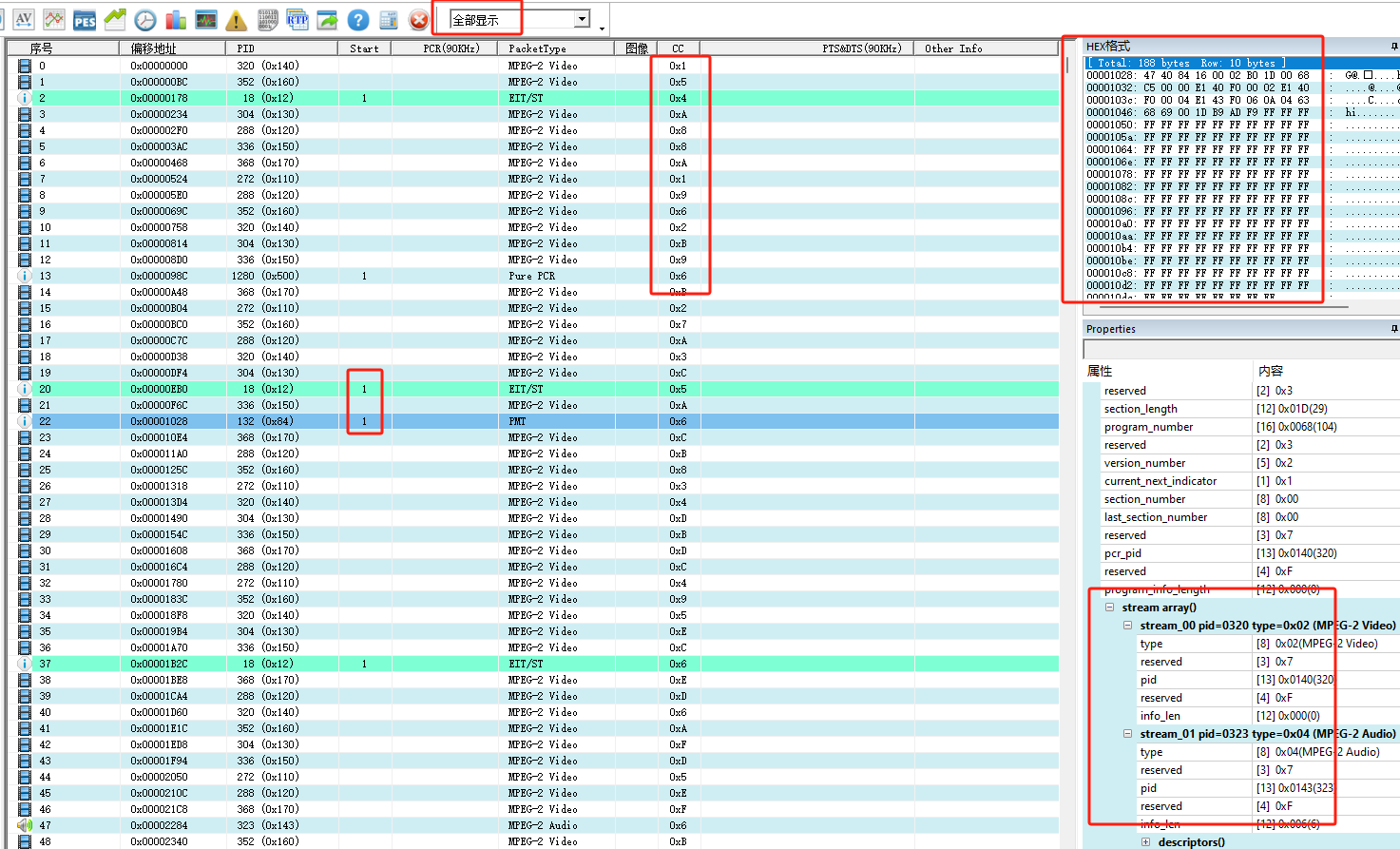Viewport: 1400px width, 849px height.
Task: Collapse the stream array() tree node
Action: pyautogui.click(x=1109, y=608)
